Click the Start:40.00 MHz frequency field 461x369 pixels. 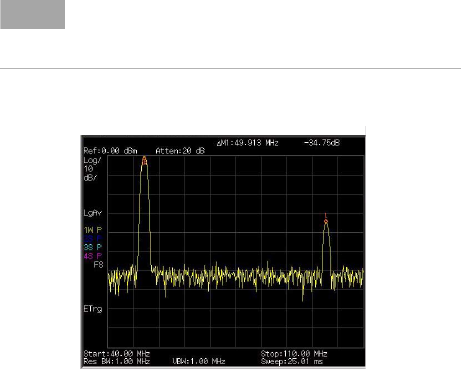click(x=117, y=353)
